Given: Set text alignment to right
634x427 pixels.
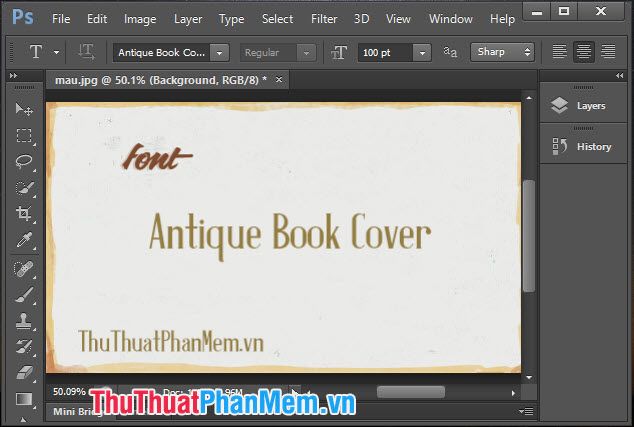Looking at the screenshot, I should pyautogui.click(x=608, y=52).
